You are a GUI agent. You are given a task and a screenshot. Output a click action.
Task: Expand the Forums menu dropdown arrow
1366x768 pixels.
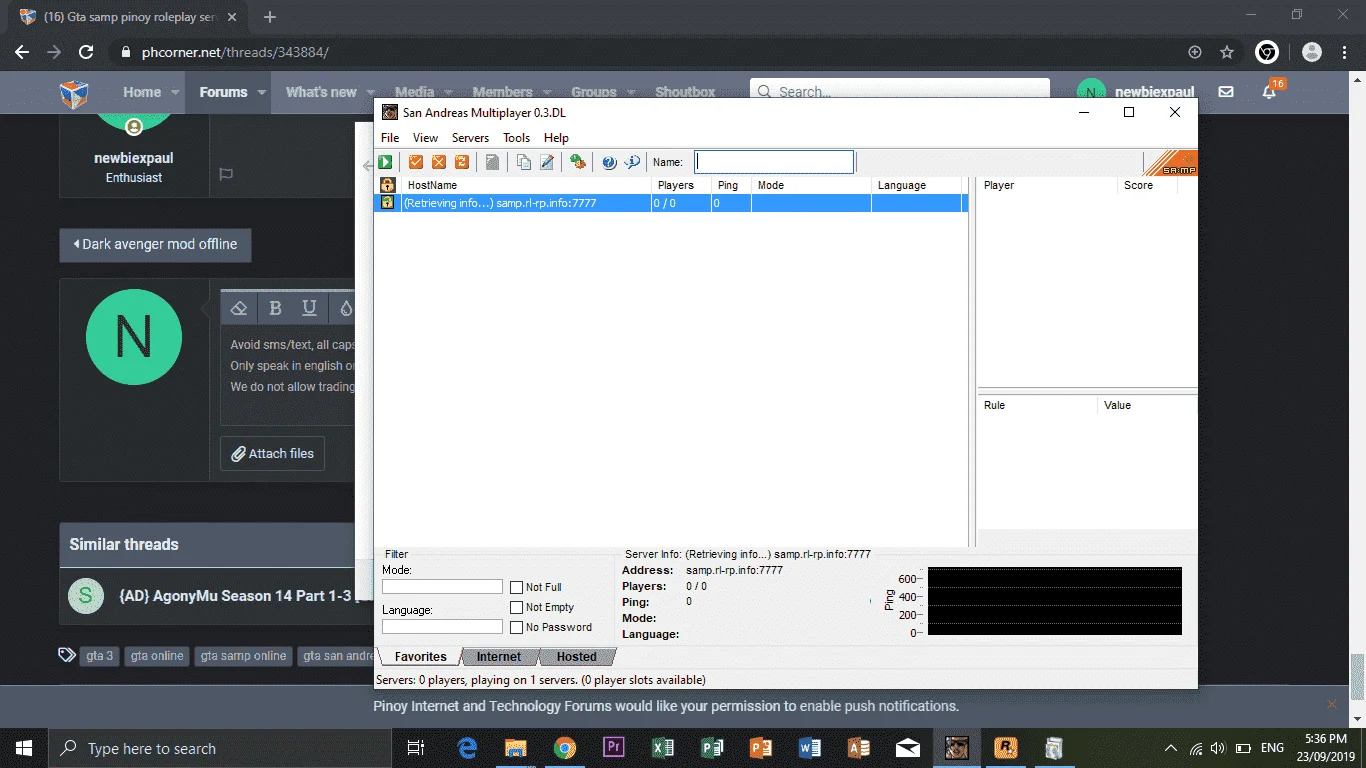[x=262, y=92]
